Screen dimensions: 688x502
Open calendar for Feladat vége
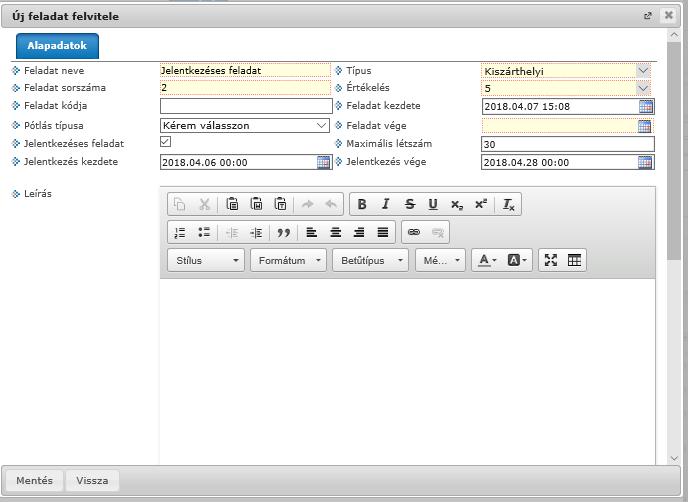(644, 126)
